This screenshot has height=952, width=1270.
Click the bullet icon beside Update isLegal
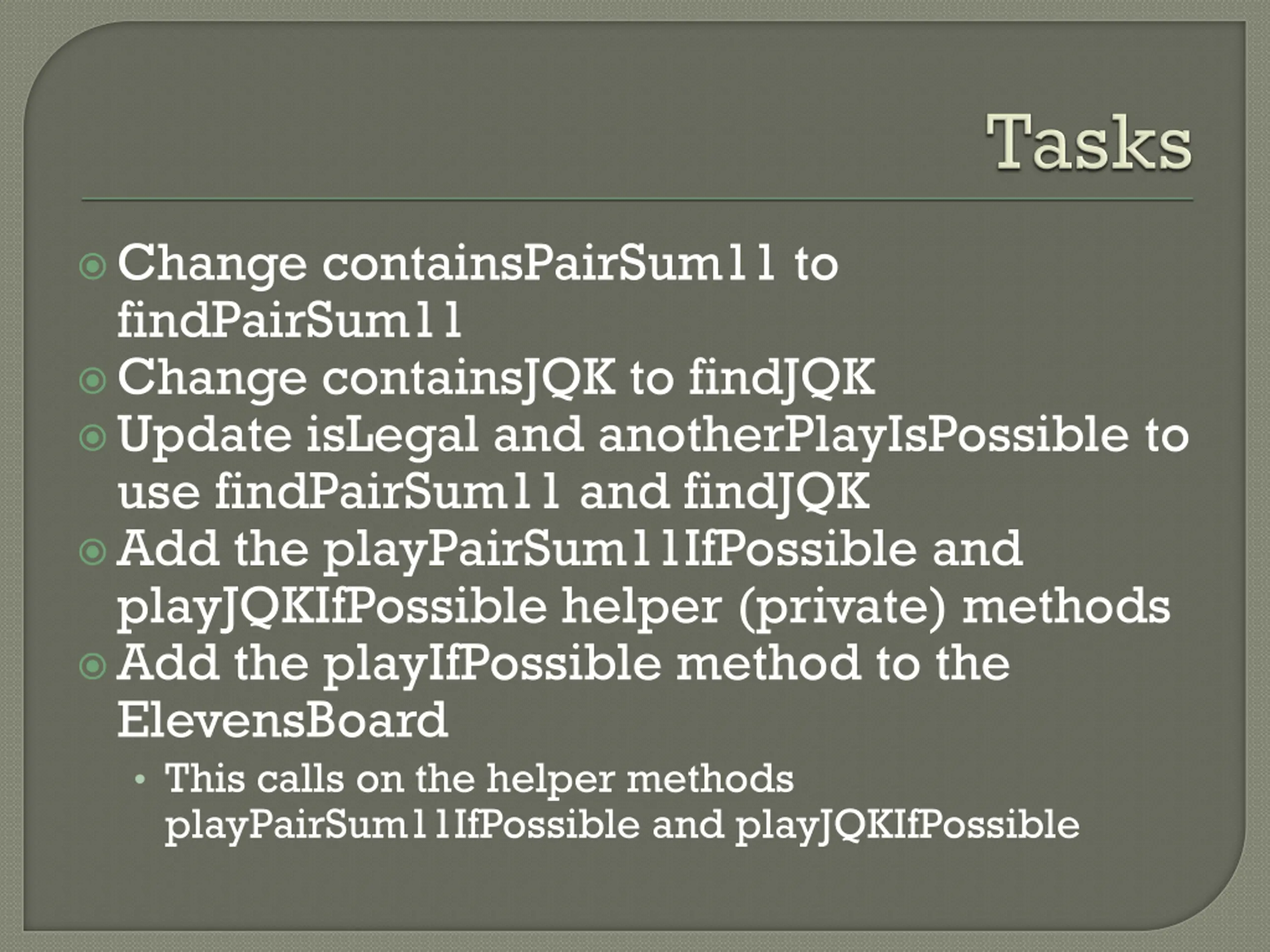[x=92, y=438]
